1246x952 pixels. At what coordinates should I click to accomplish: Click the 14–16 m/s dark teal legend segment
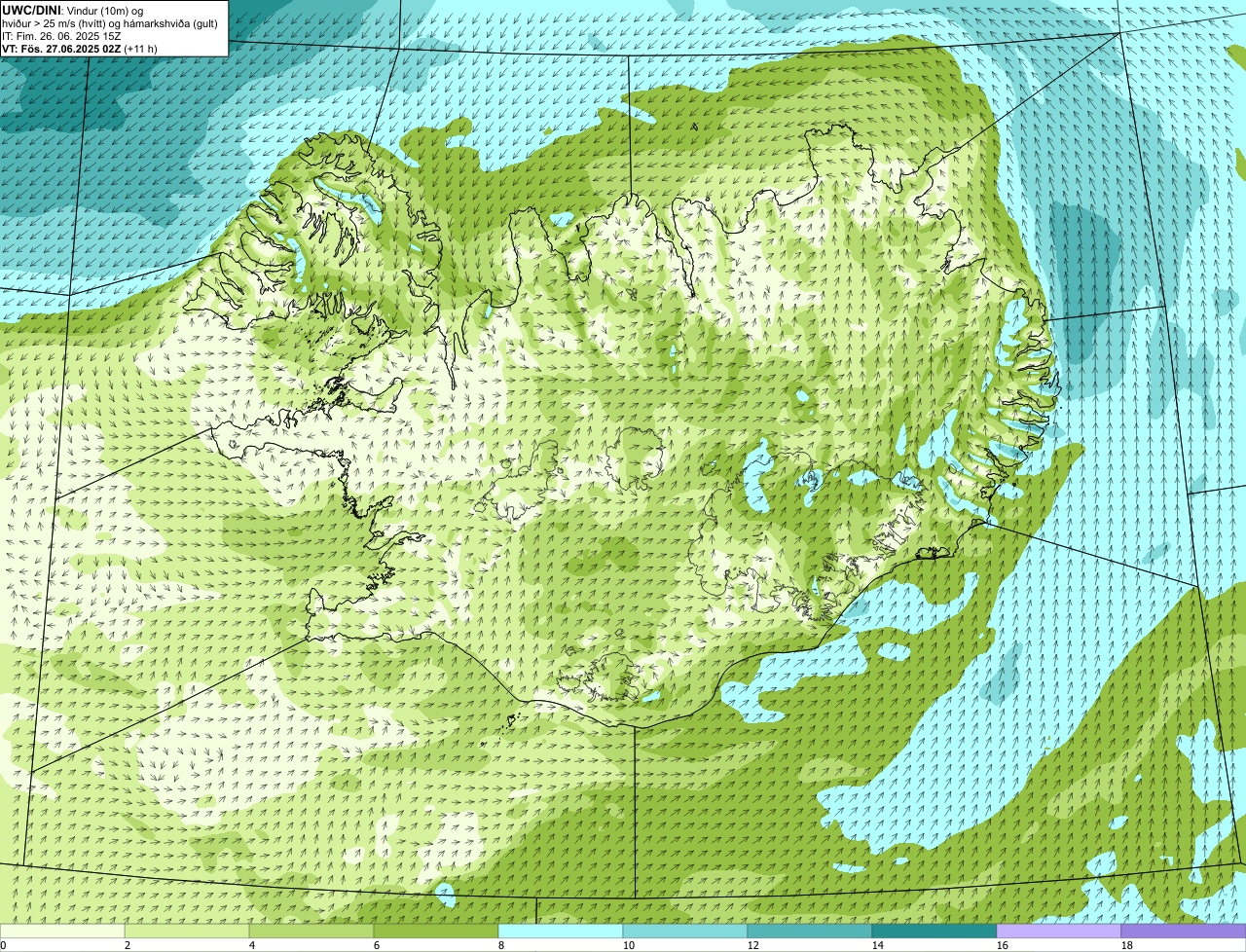pos(934,932)
